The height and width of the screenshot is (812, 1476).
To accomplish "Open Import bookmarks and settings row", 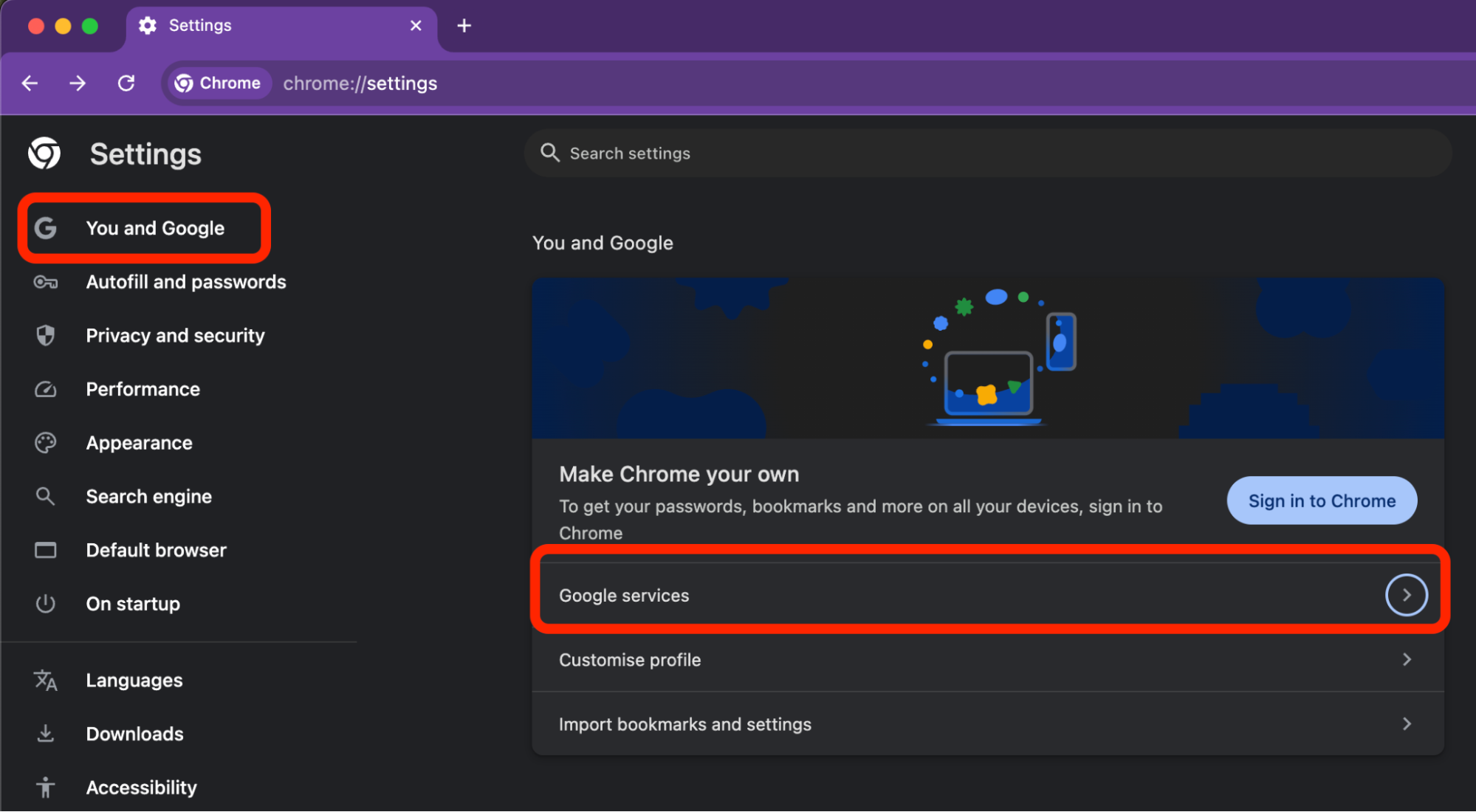I will tap(988, 724).
